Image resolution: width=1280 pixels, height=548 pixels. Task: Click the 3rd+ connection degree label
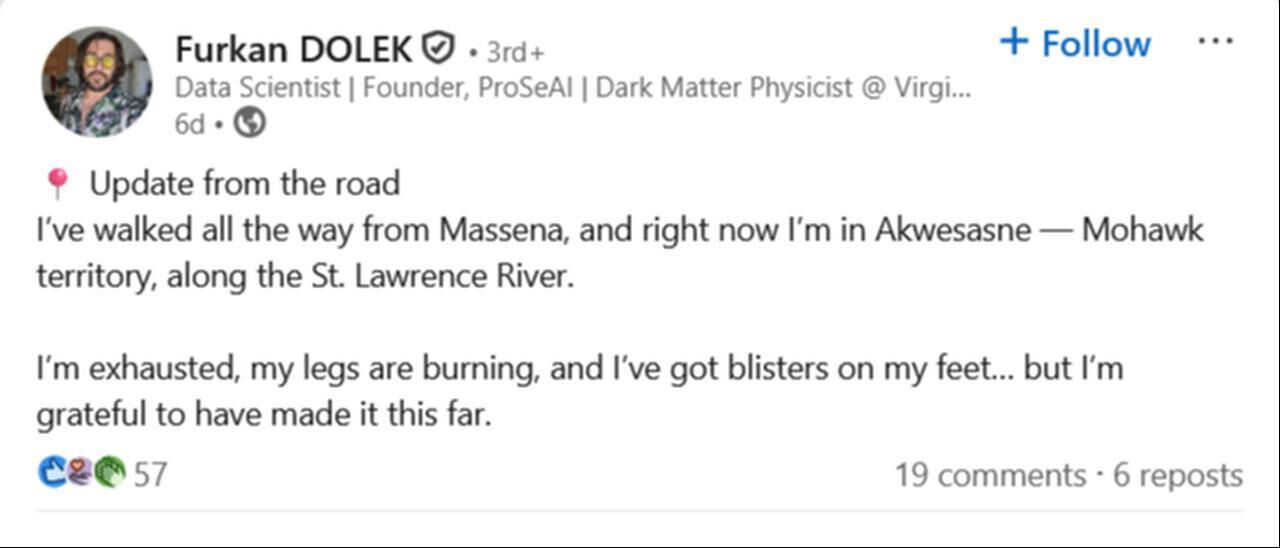pyautogui.click(x=515, y=51)
